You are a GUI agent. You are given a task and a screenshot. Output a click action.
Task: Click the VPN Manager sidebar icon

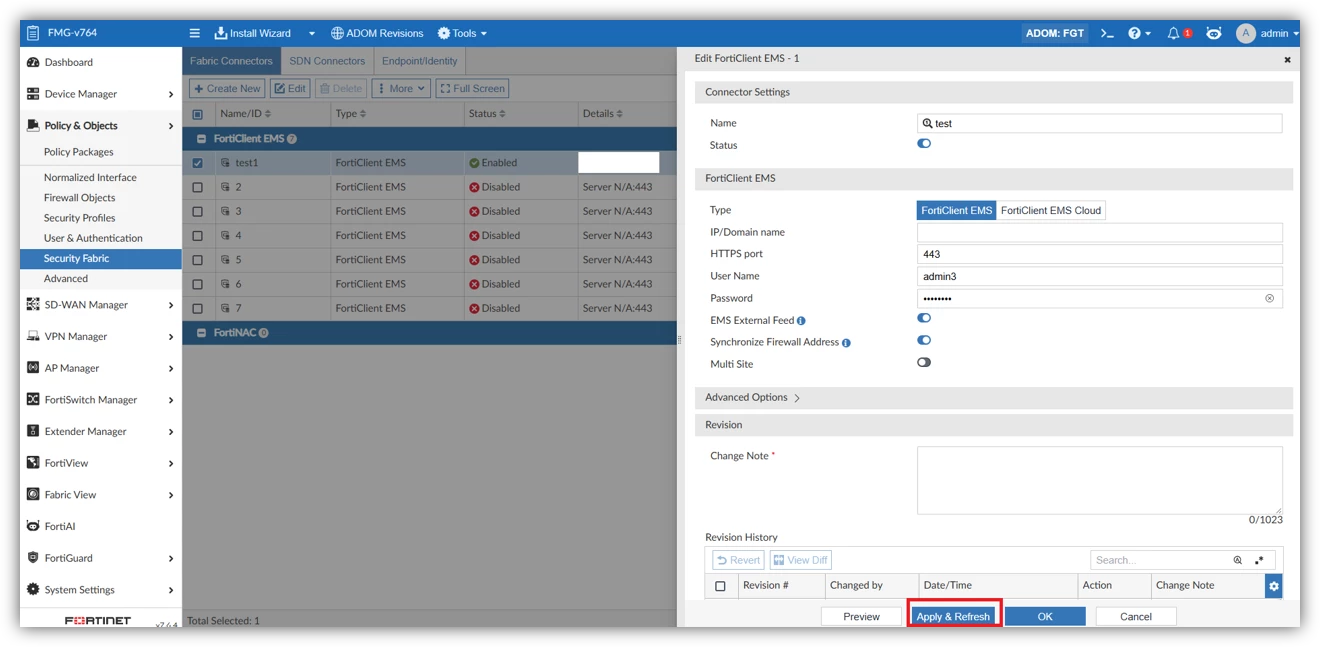coord(33,336)
